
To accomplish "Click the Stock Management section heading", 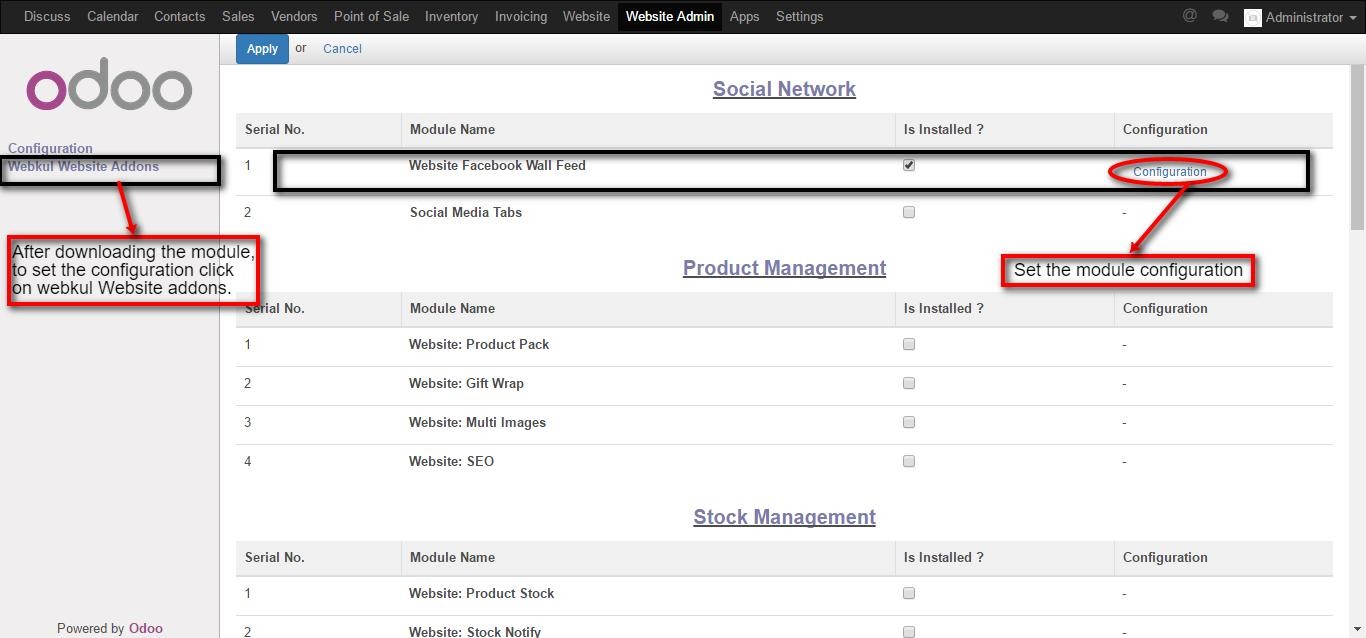I will click(784, 517).
